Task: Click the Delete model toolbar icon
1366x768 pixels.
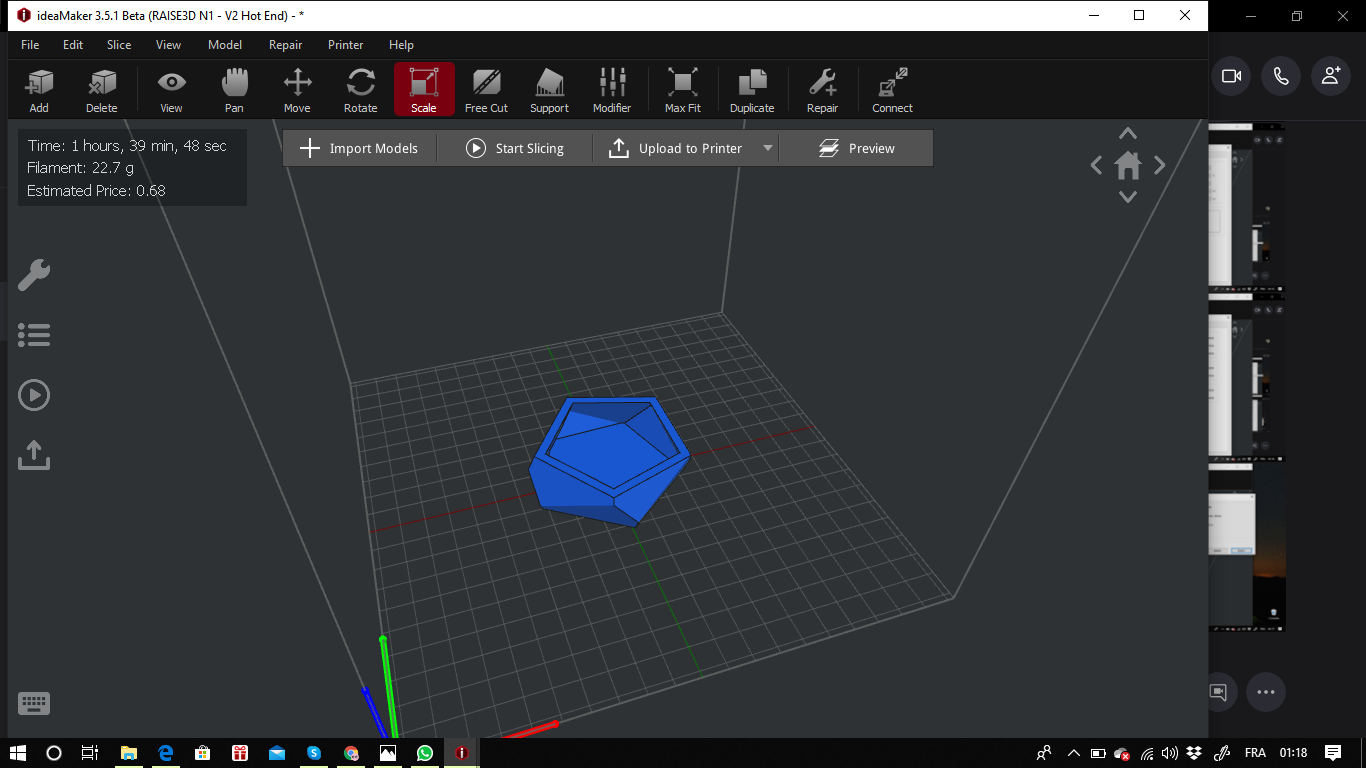Action: point(101,90)
